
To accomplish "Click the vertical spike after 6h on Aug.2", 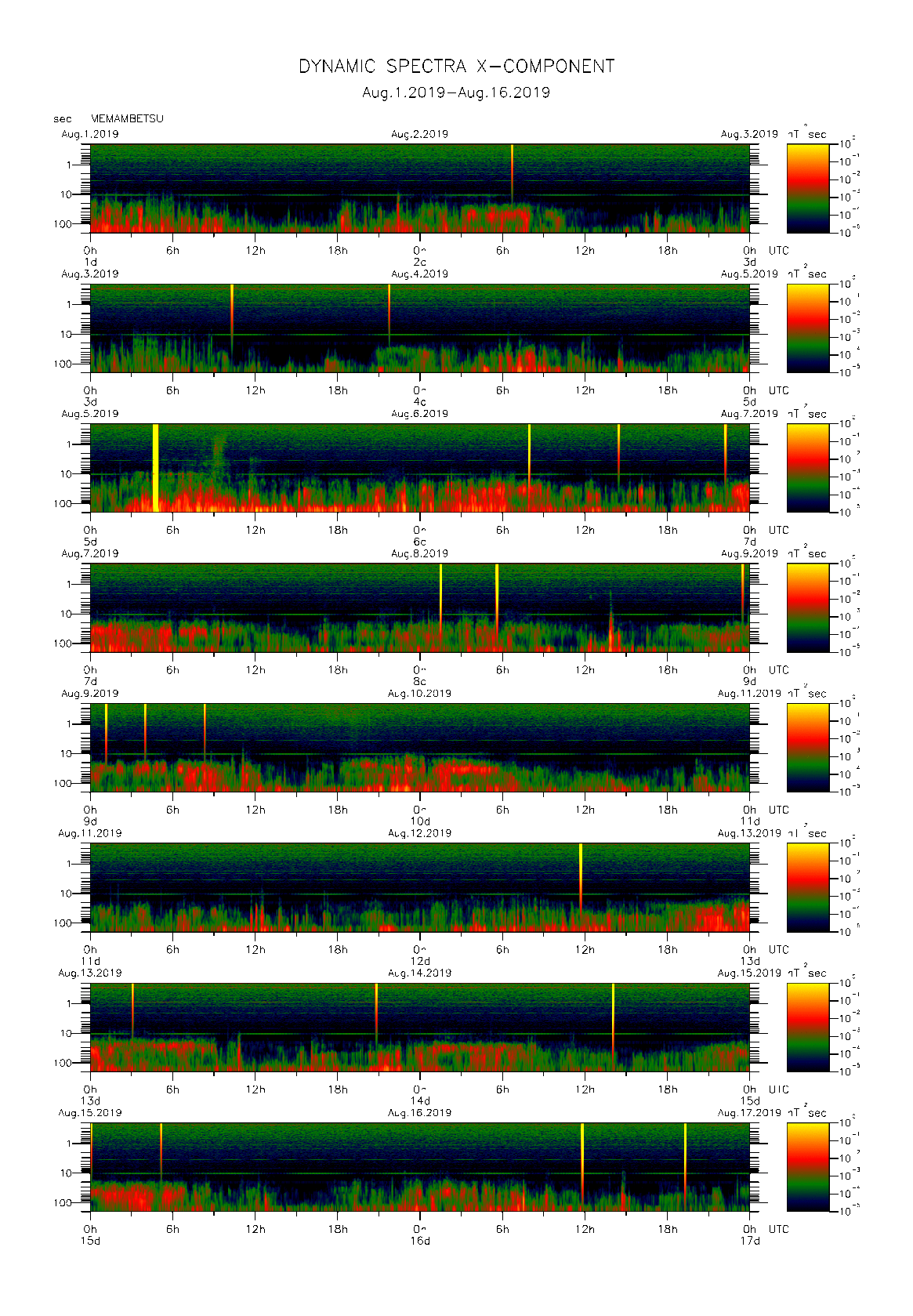I will coord(512,174).
